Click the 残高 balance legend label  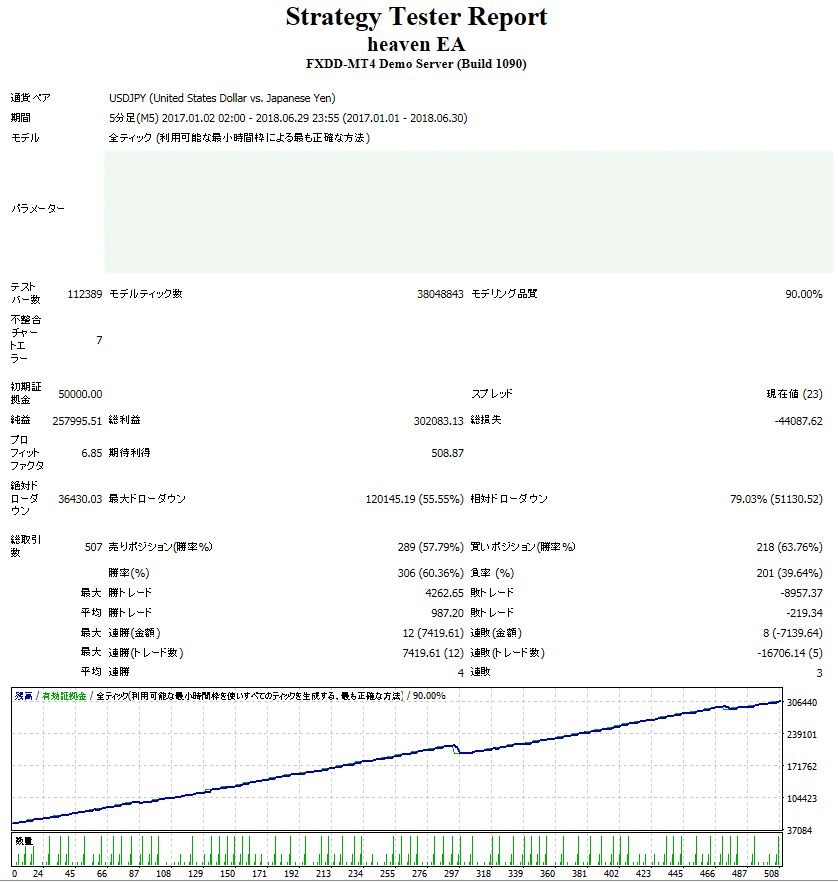tap(24, 696)
